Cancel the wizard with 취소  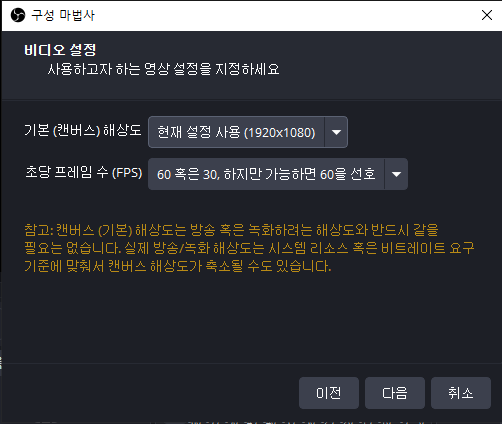461,393
